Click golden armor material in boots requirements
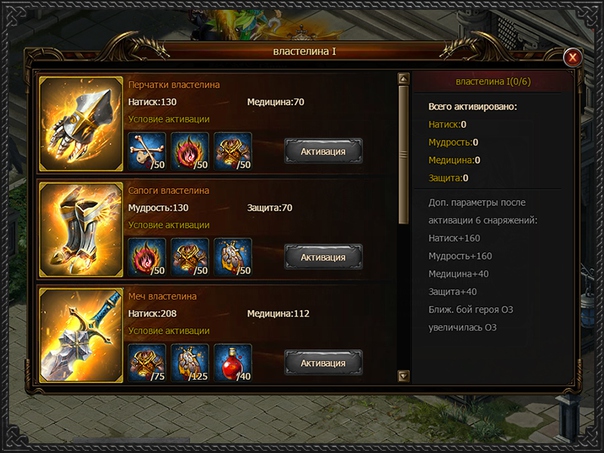The image size is (604, 453). [190, 257]
